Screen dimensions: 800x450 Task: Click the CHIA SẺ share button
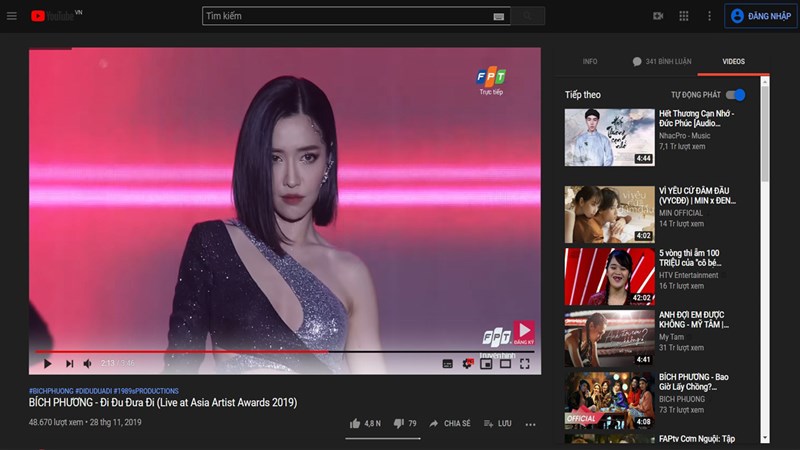click(x=450, y=423)
